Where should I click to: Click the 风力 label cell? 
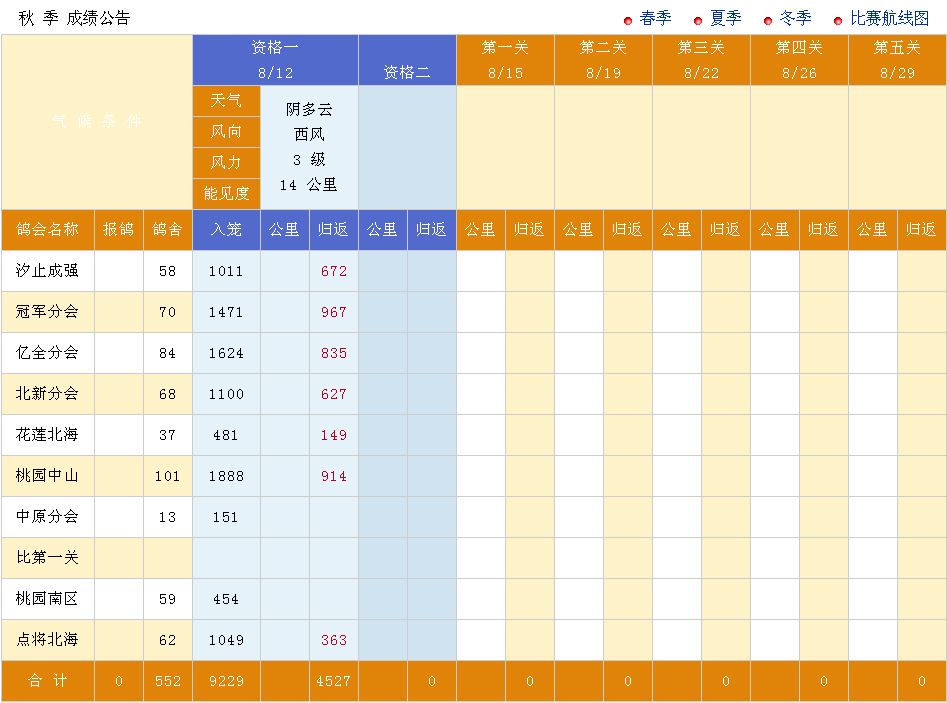coord(226,162)
